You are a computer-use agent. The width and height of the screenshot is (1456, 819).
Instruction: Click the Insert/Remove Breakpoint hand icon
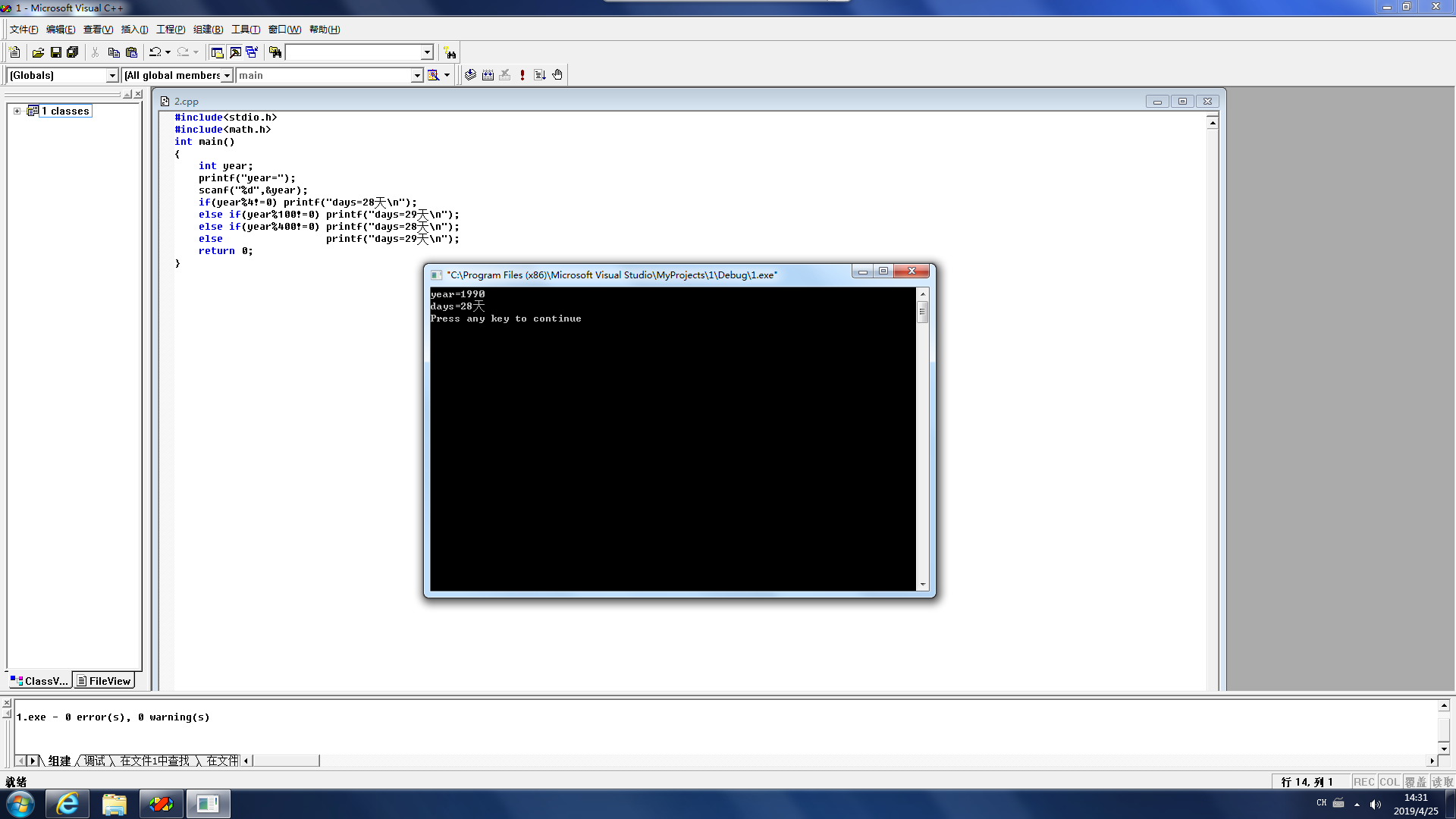(x=557, y=75)
